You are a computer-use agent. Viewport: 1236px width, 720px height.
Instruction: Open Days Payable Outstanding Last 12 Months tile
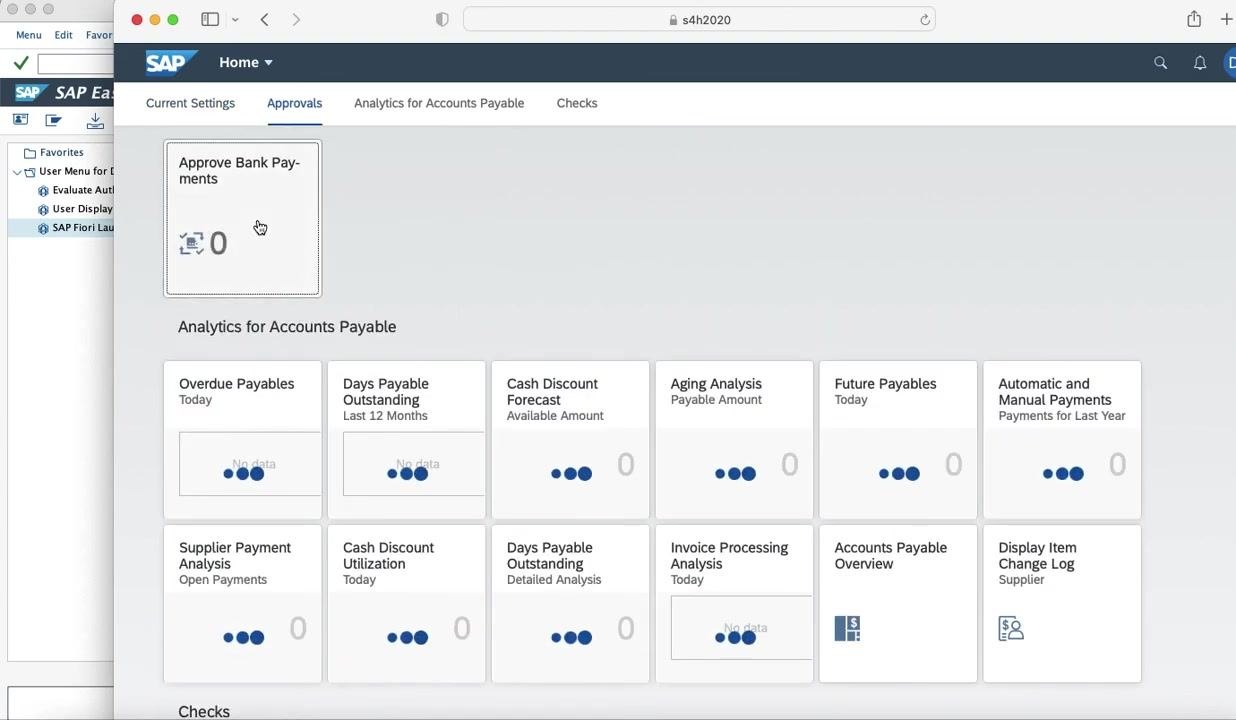pyautogui.click(x=407, y=440)
